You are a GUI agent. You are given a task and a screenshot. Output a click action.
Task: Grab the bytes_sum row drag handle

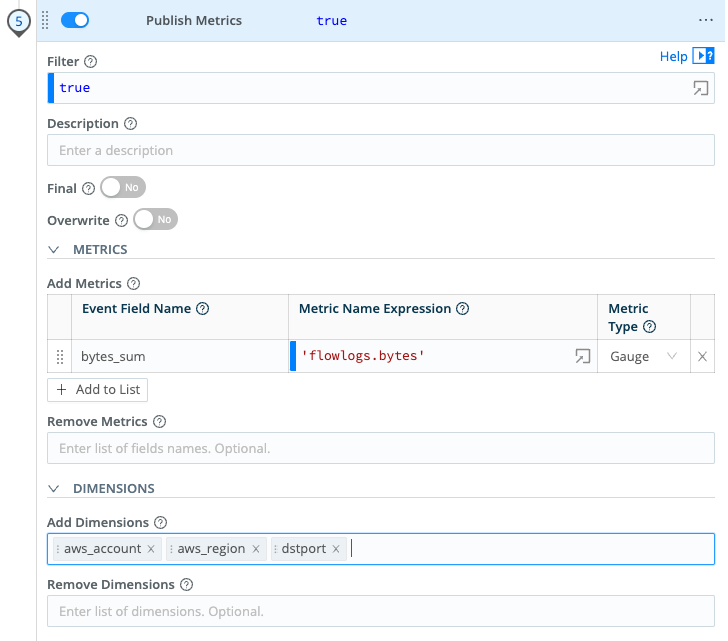click(59, 356)
